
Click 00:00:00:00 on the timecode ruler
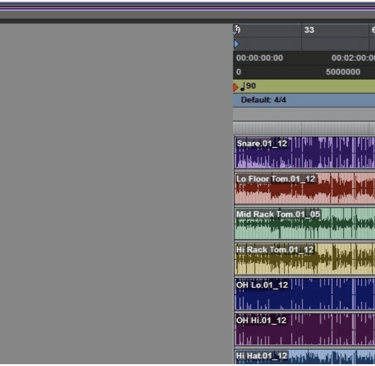(260, 58)
